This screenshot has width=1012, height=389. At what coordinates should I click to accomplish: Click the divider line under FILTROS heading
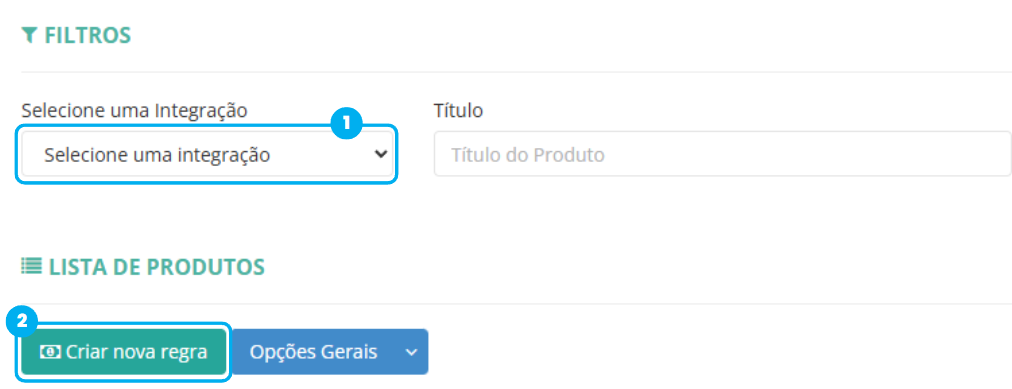(x=516, y=72)
